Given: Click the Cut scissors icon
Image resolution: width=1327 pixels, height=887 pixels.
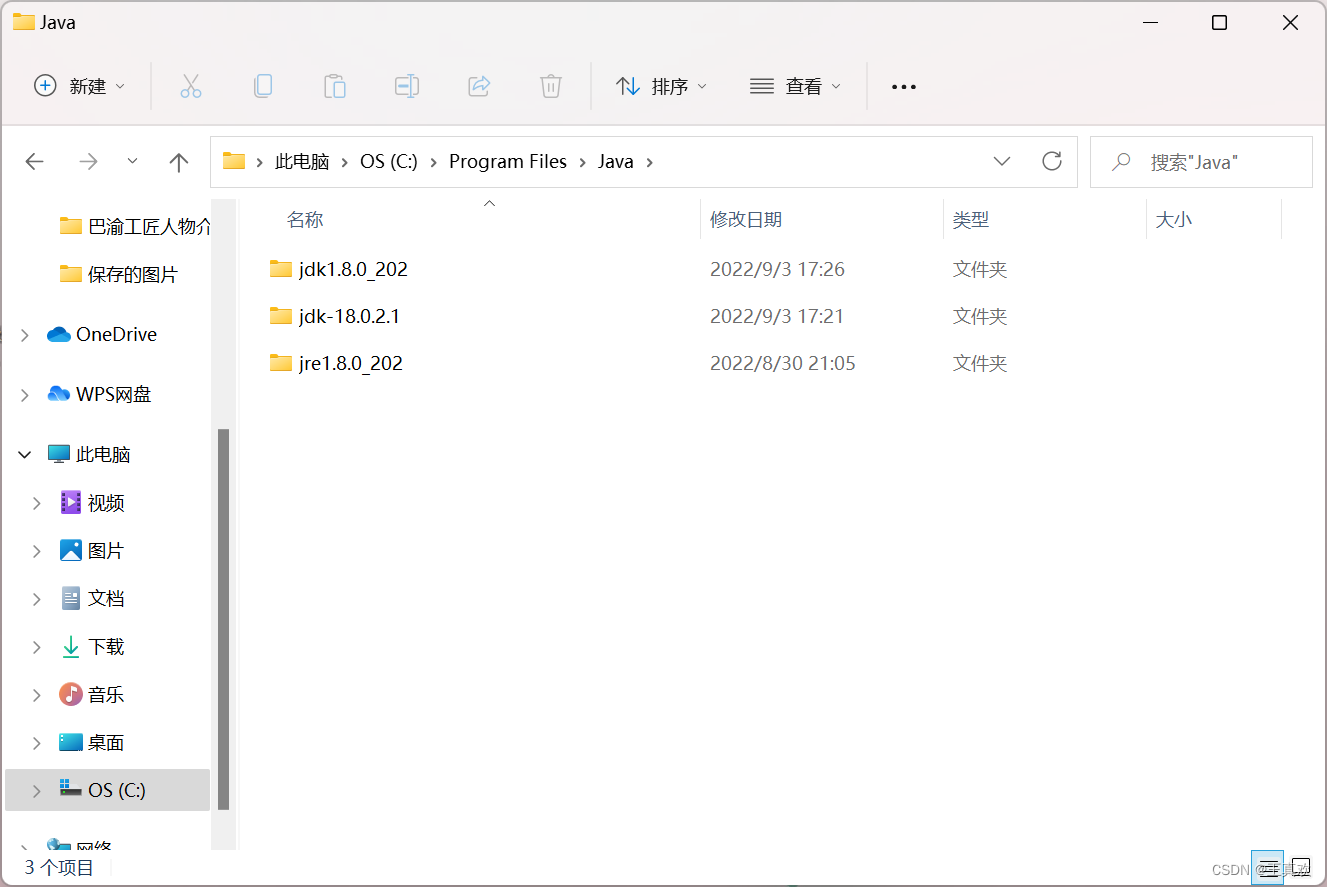Looking at the screenshot, I should point(191,87).
